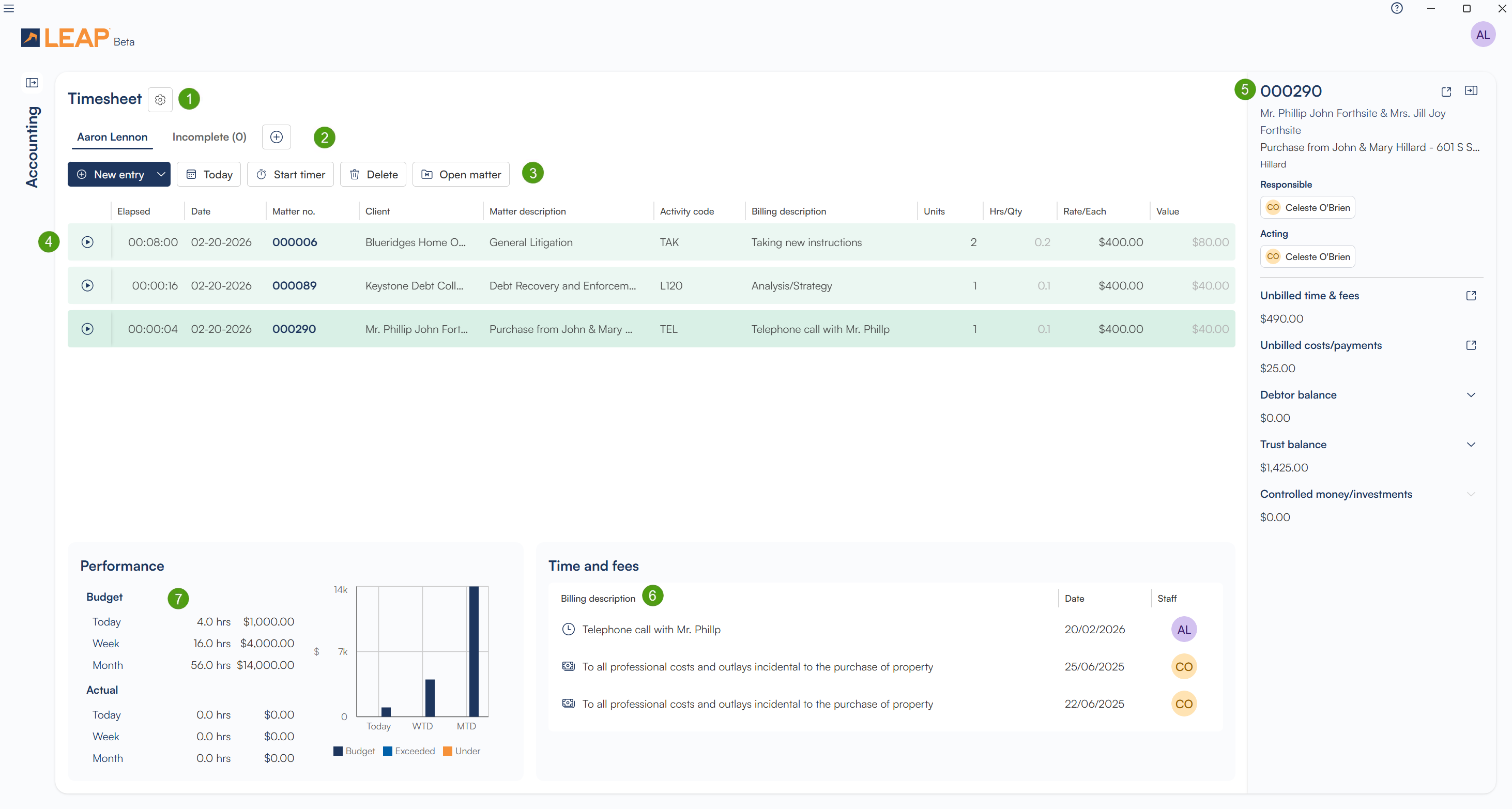Open Timesheet settings gear
The width and height of the screenshot is (1512, 809).
coord(160,100)
